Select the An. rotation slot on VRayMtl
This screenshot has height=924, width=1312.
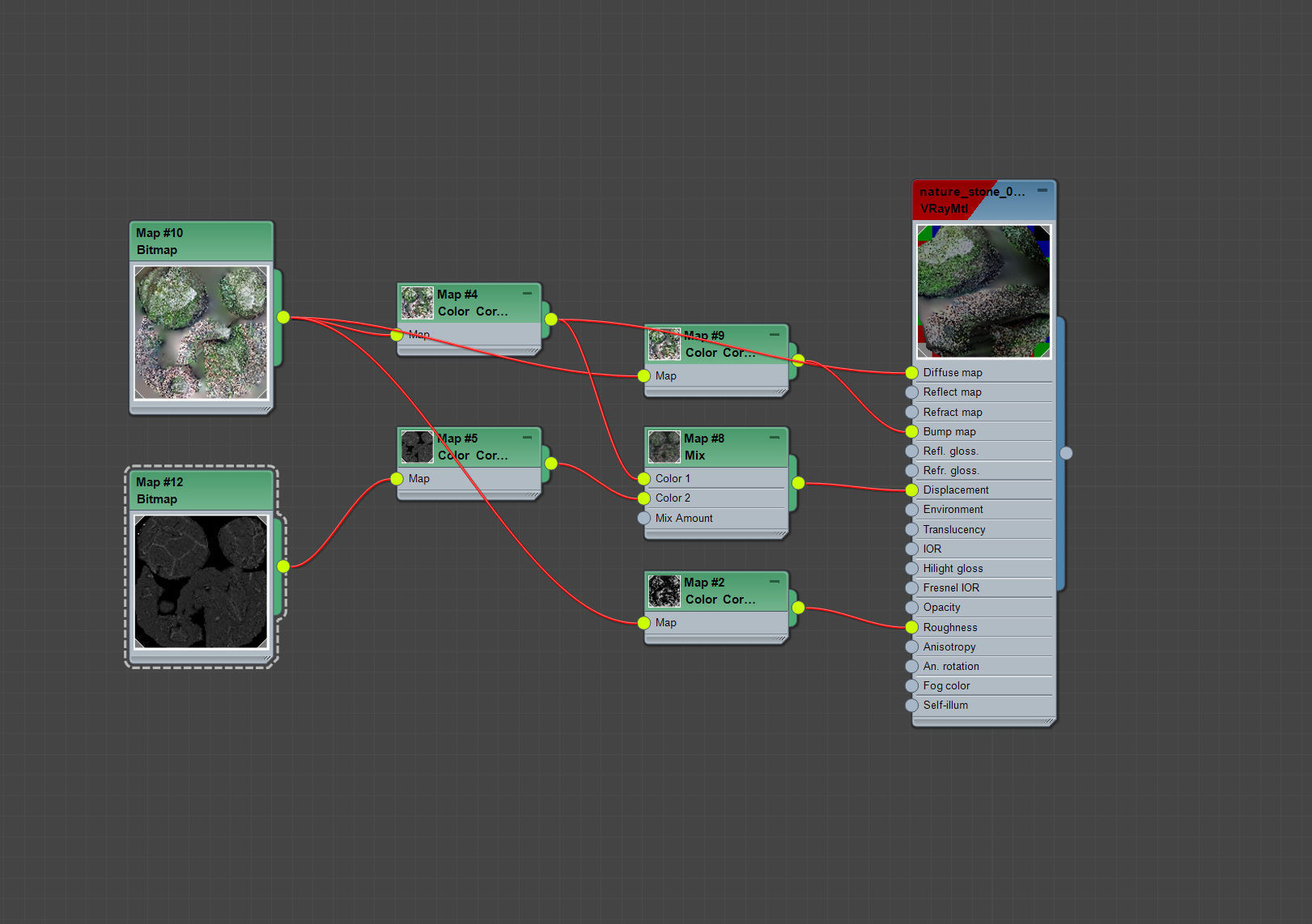(x=983, y=666)
